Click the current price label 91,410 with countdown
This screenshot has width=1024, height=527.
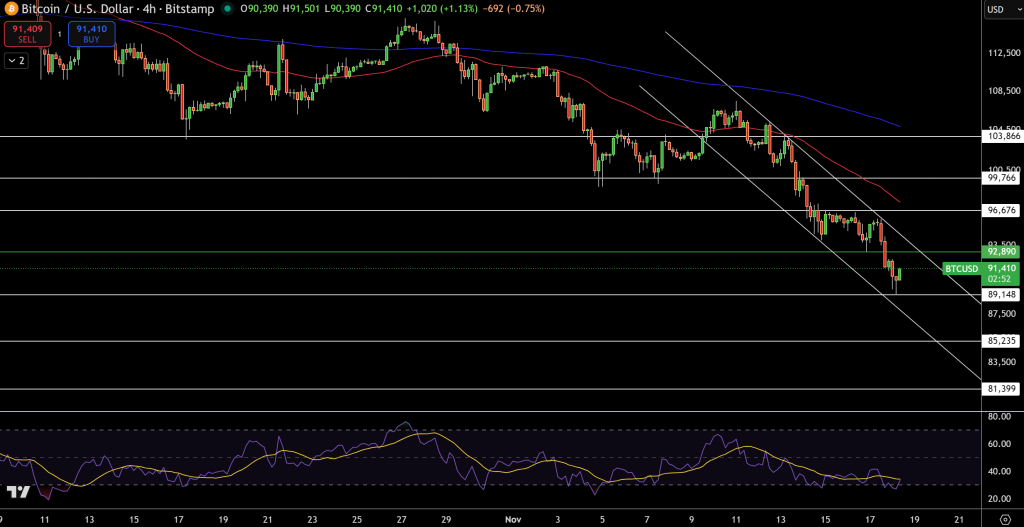coord(1001,273)
